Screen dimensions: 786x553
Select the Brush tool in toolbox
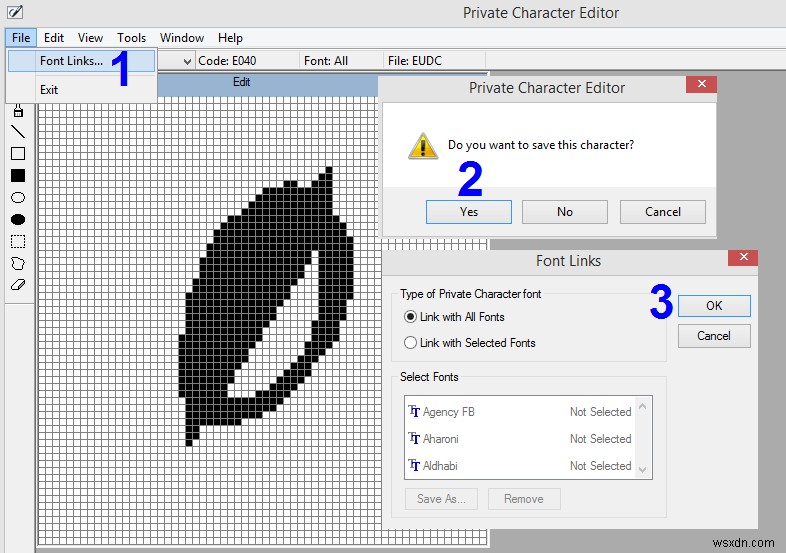click(18, 111)
